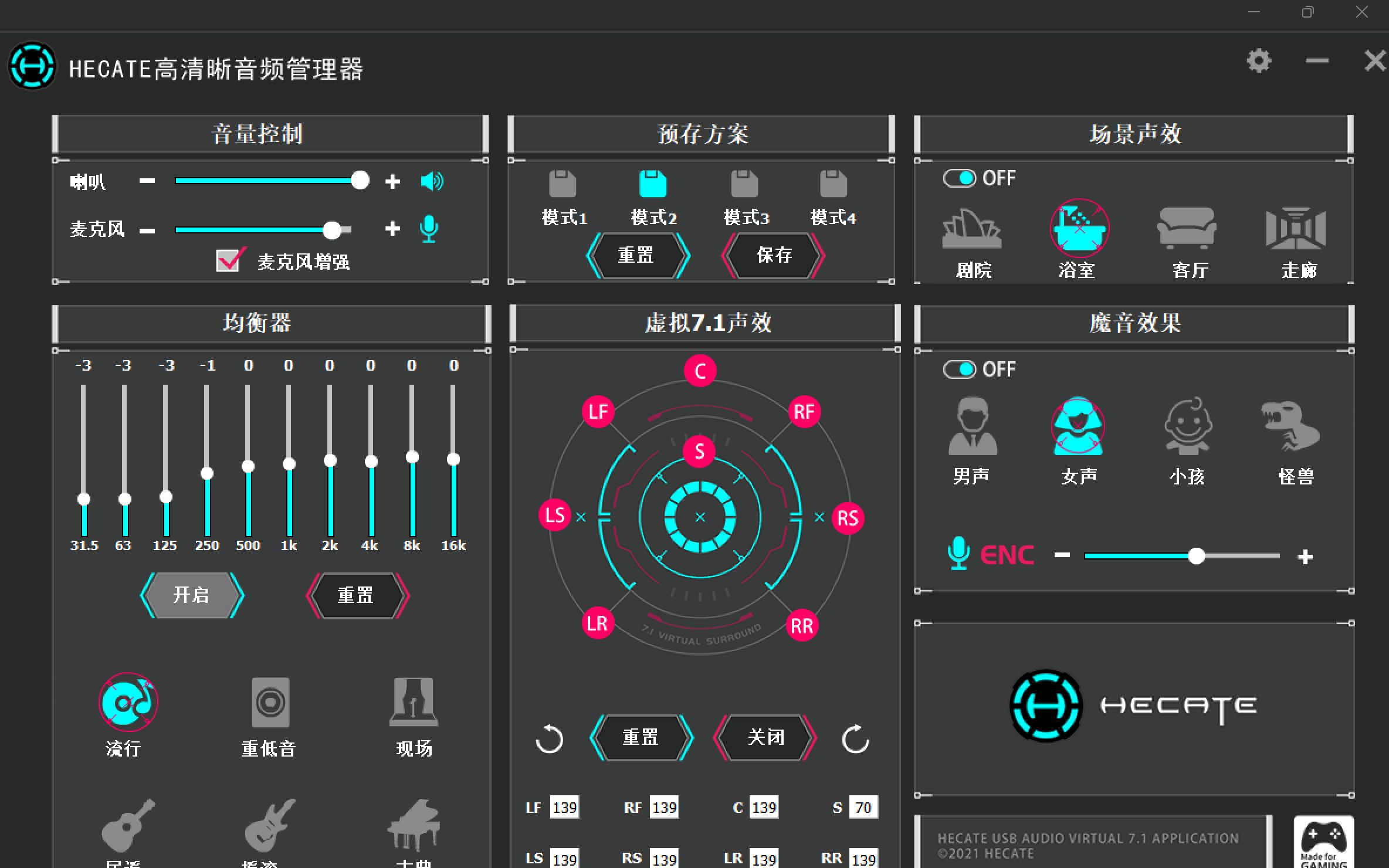This screenshot has height=868, width=1389.
Task: Select preset 模式2 disk icon
Action: 653,184
